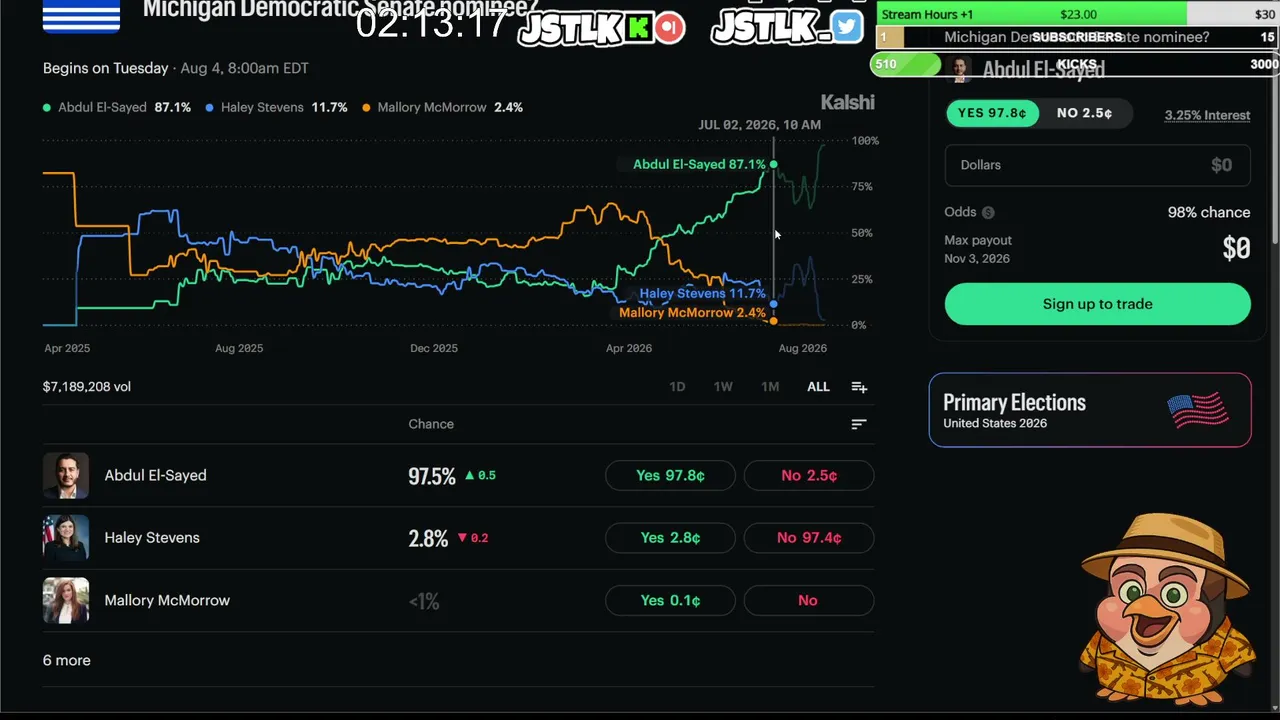Screen dimensions: 1280x720
Task: Open Mallory McMorrow's profile photo in the candidate list
Action: (x=66, y=600)
